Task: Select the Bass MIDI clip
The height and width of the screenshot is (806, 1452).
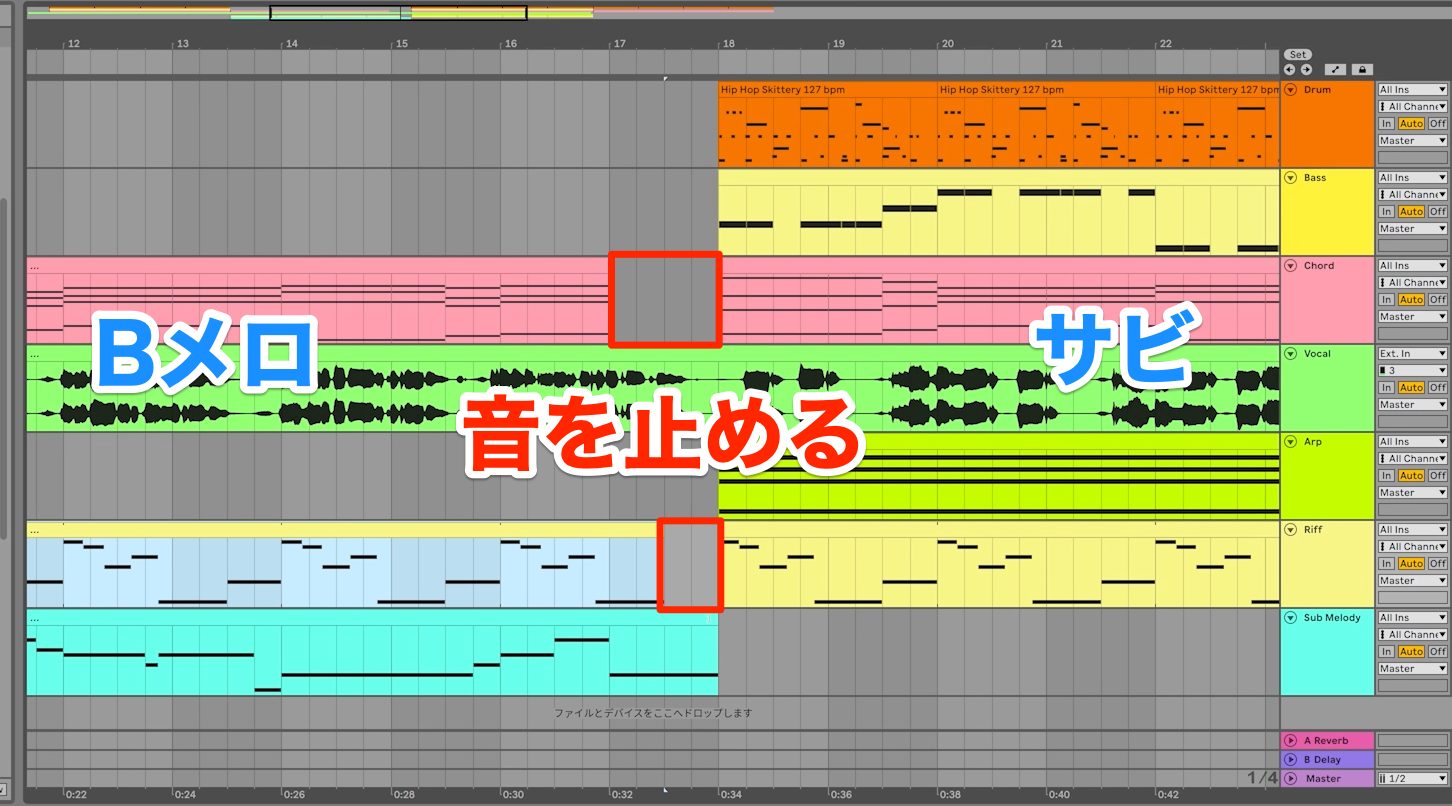Action: (x=998, y=212)
